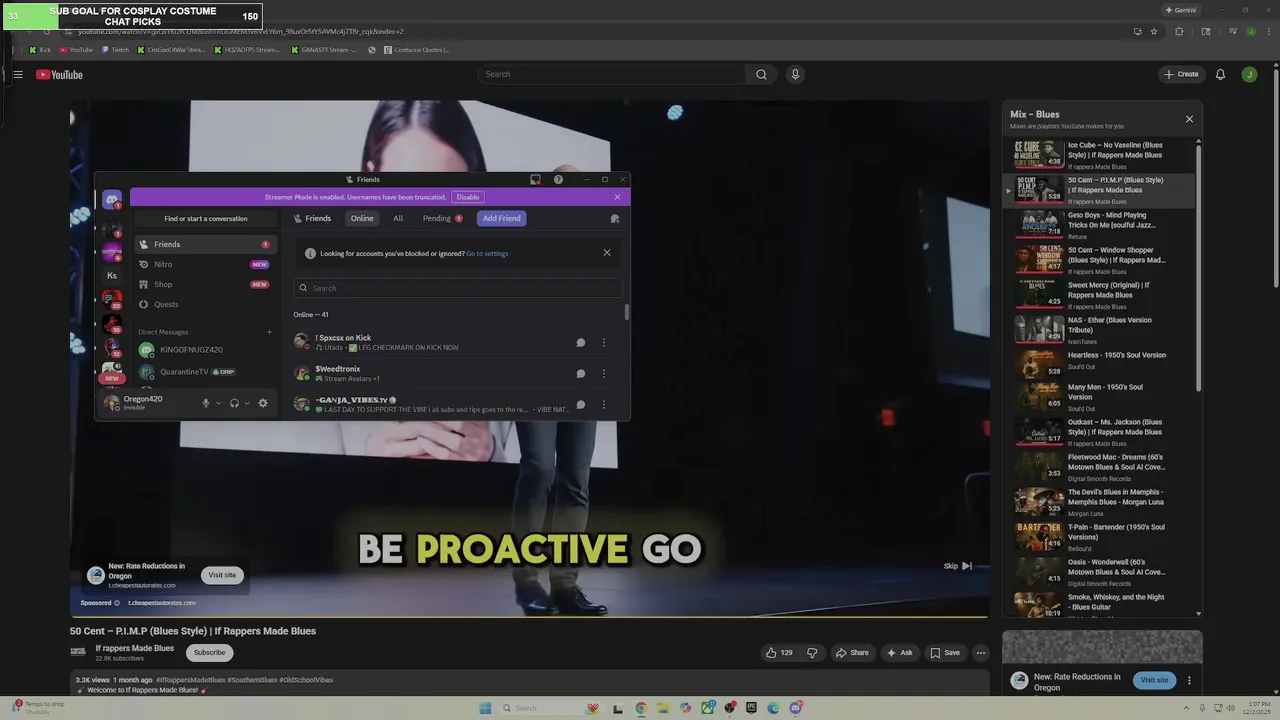The height and width of the screenshot is (720, 1280).
Task: Focus the Discord friends Search field
Action: 458,288
